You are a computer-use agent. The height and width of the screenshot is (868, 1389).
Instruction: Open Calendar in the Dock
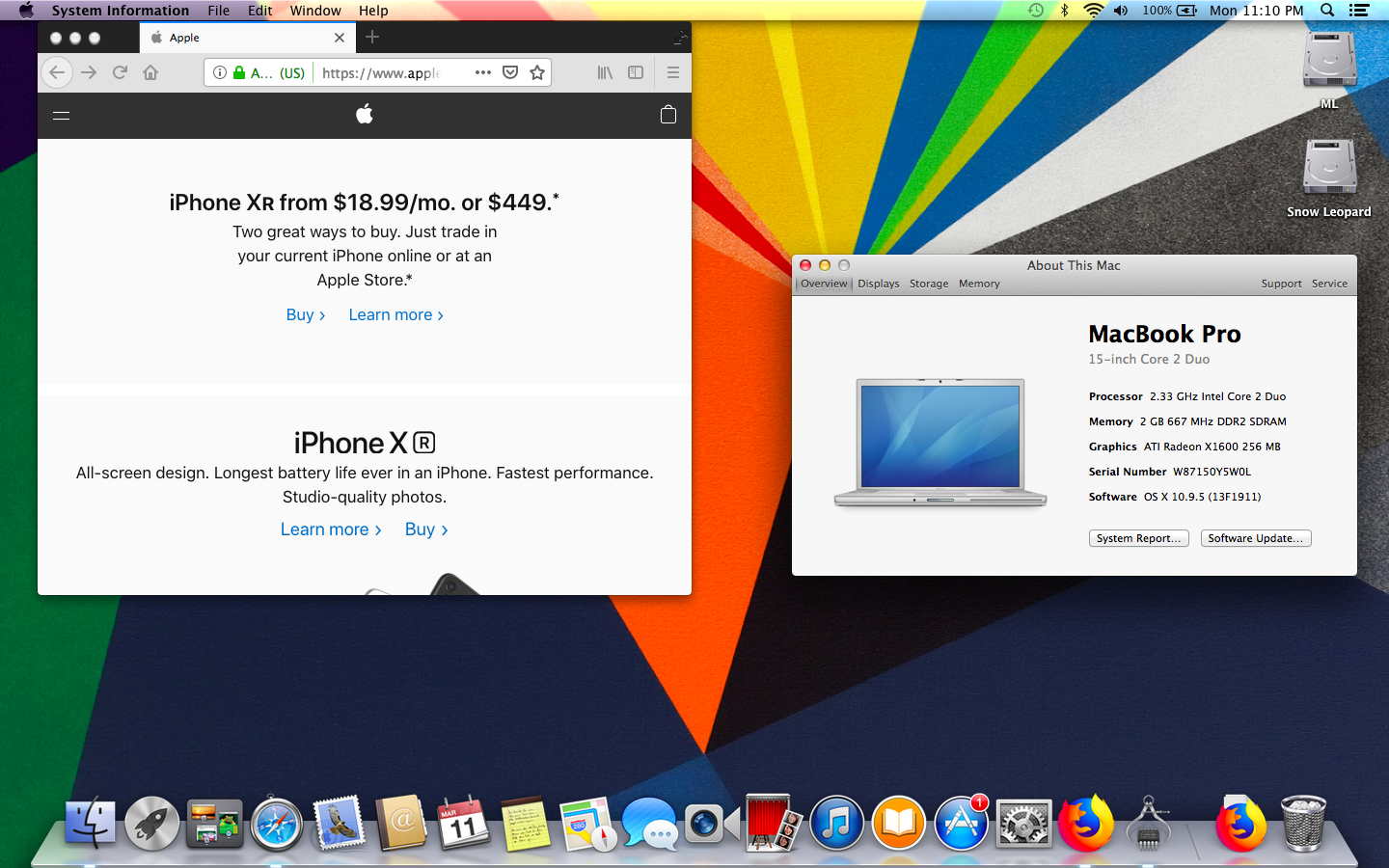point(464,825)
